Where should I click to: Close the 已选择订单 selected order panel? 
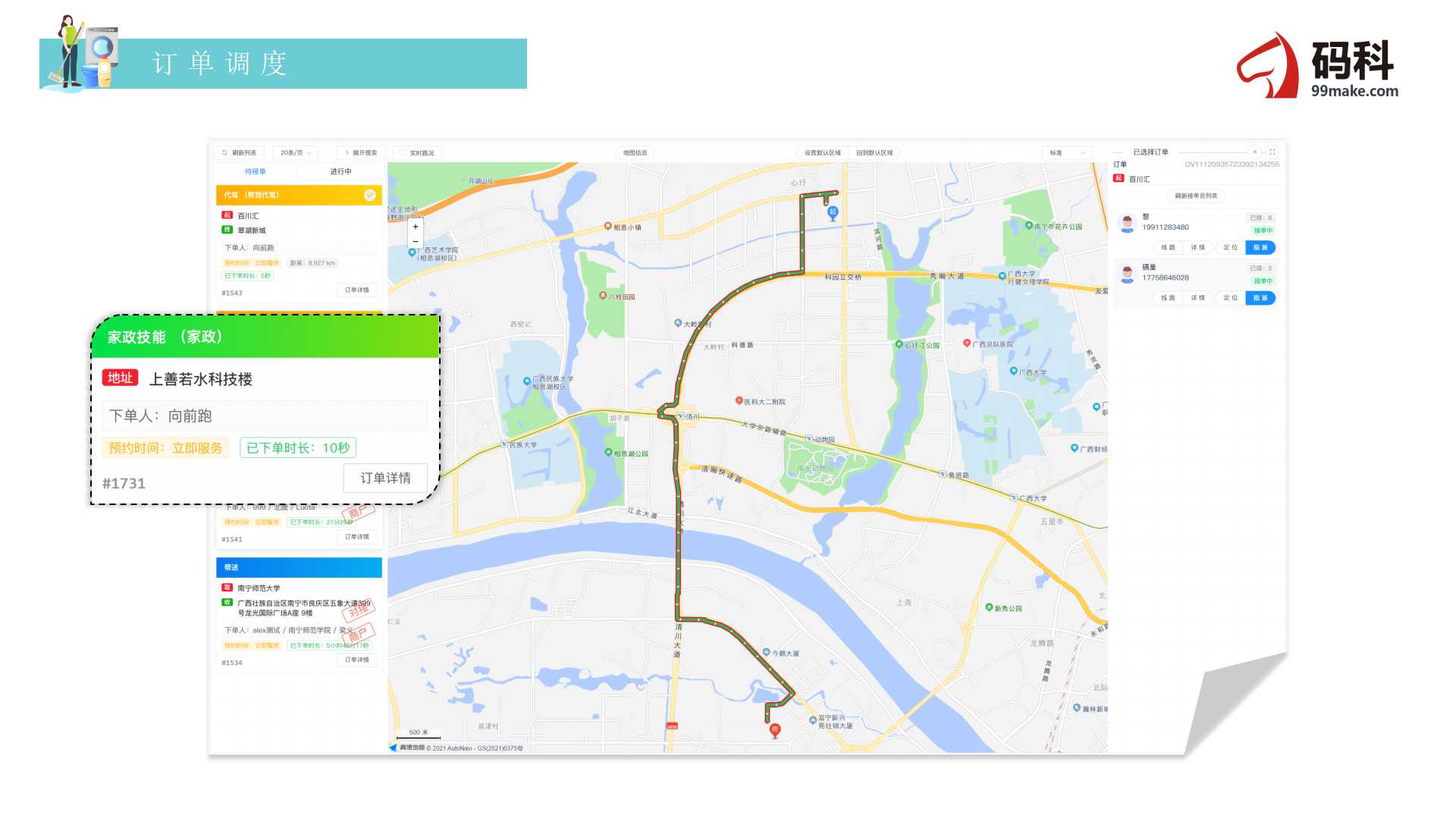[1254, 152]
